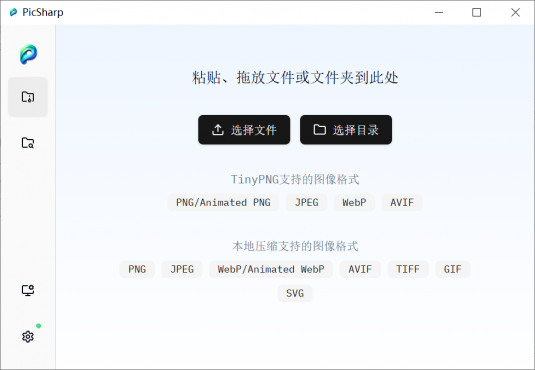The height and width of the screenshot is (370, 535).
Task: Maximize the PicSharp window
Action: [x=476, y=12]
